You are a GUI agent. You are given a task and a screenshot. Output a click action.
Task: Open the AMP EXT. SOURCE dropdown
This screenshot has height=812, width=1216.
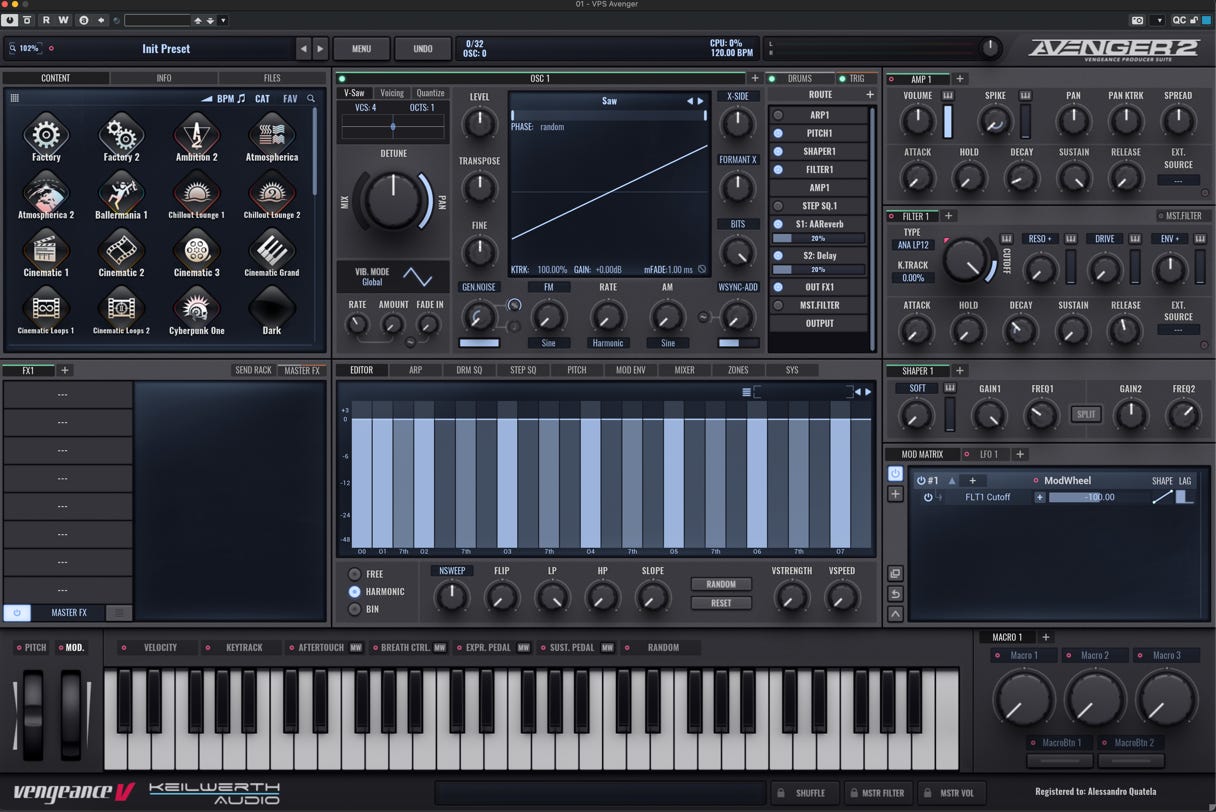[x=1178, y=181]
